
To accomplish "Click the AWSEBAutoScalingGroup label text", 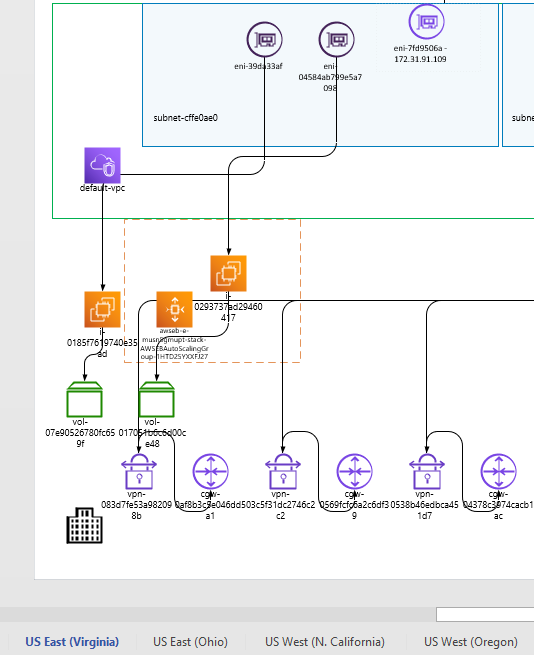I will 174,344.
